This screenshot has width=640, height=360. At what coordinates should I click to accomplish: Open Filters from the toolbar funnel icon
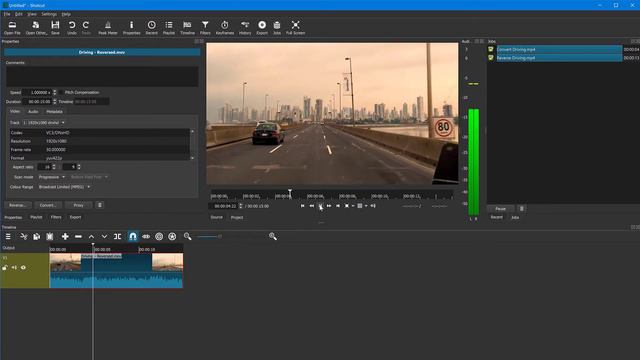(205, 28)
